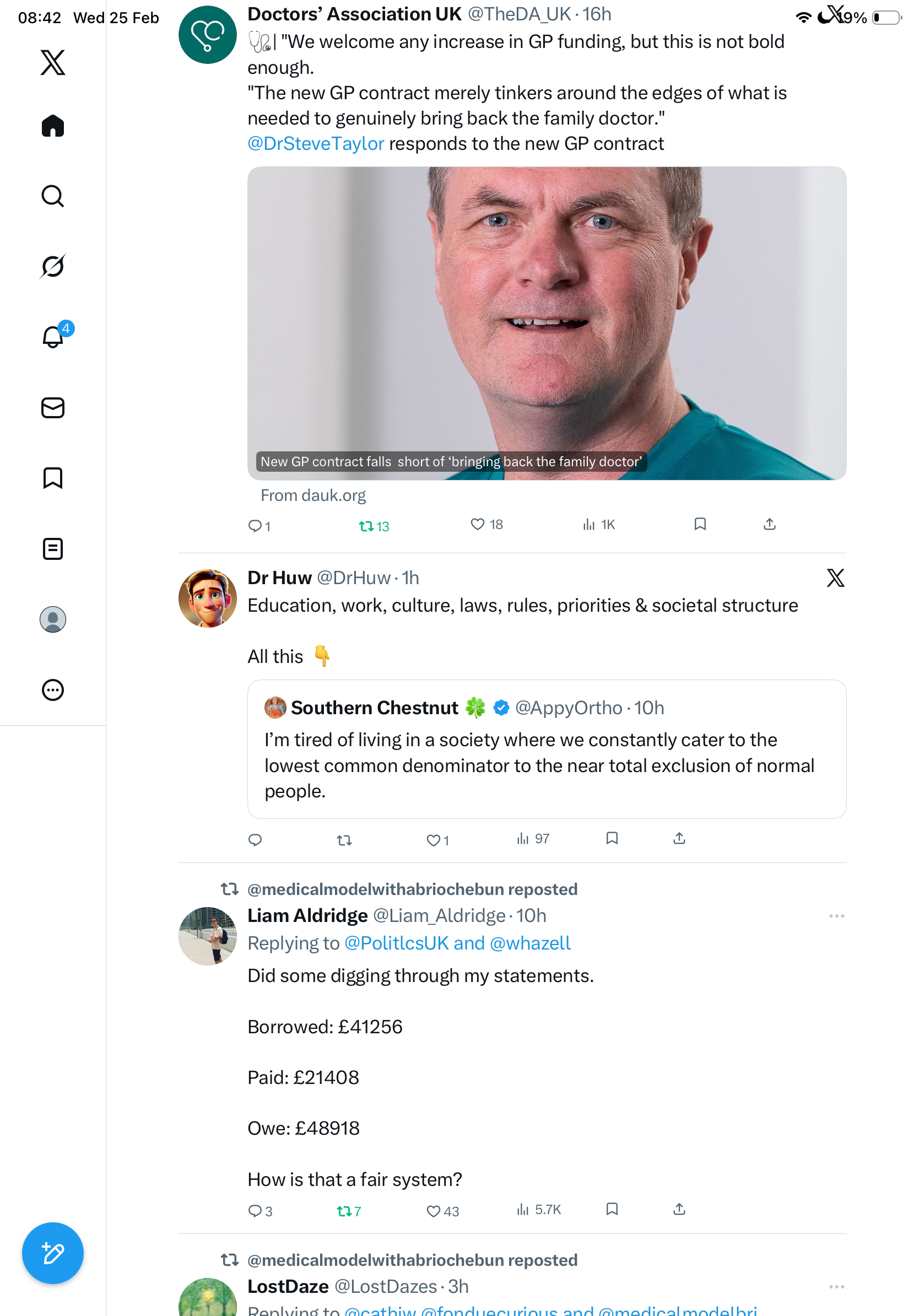Open Bookmarks in the sidebar
The height and width of the screenshot is (1316, 919).
point(53,478)
